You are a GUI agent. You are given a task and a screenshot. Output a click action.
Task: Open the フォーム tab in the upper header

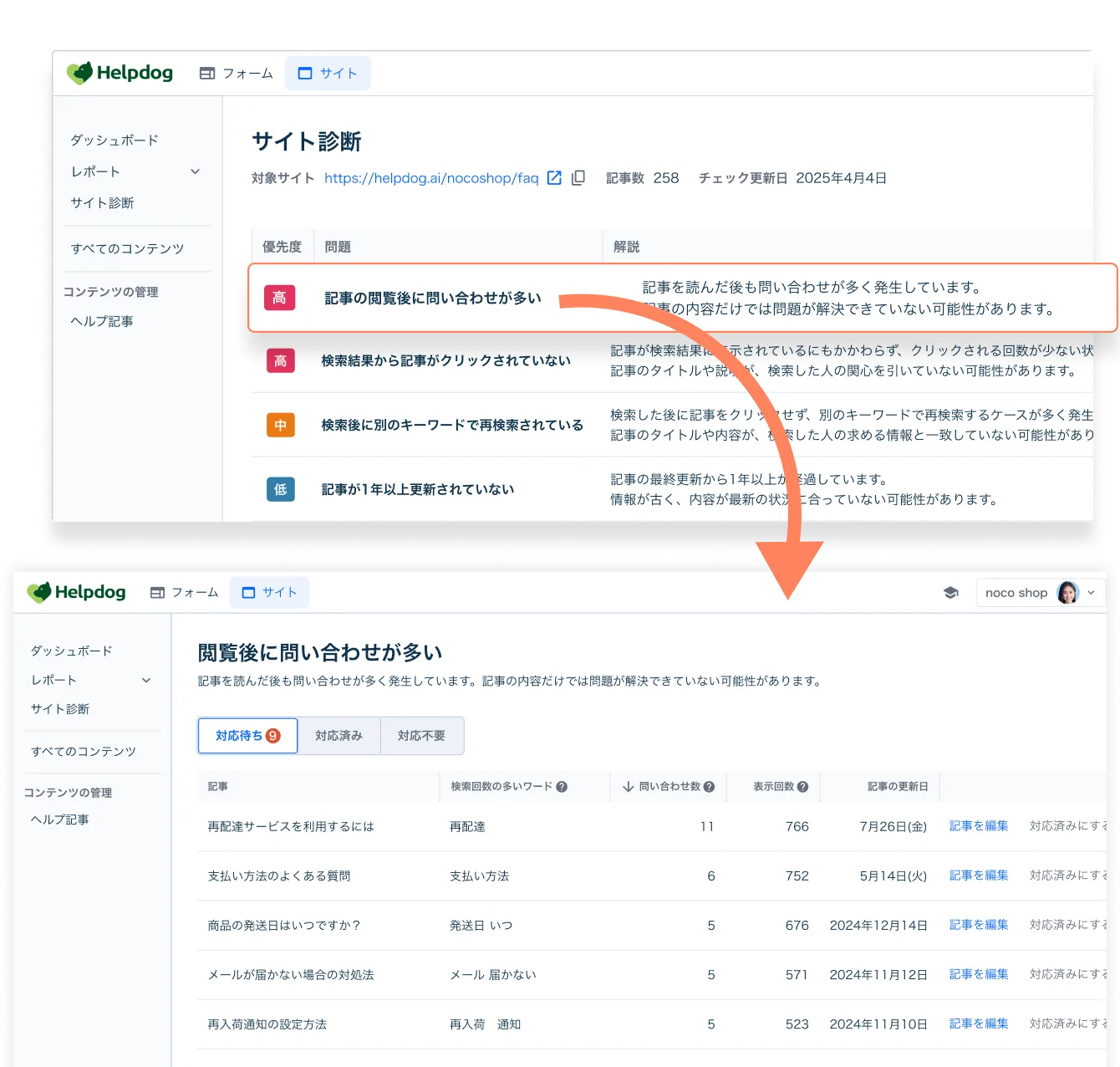(x=237, y=74)
